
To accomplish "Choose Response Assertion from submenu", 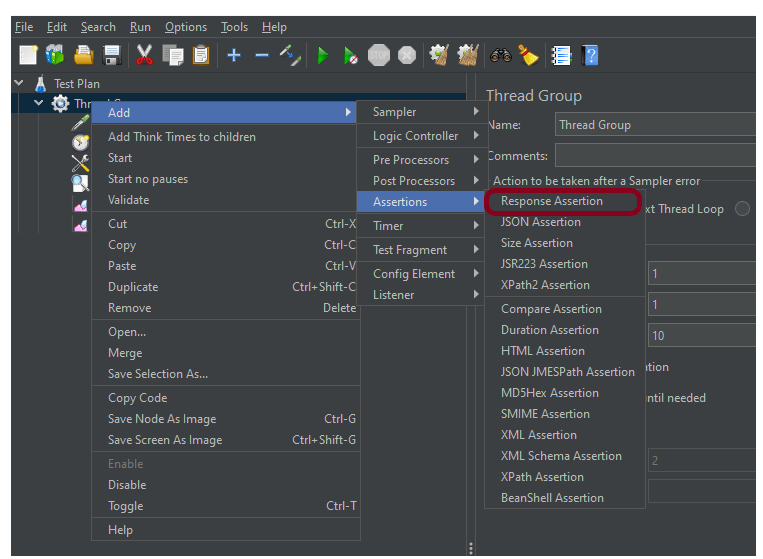I will click(x=552, y=201).
